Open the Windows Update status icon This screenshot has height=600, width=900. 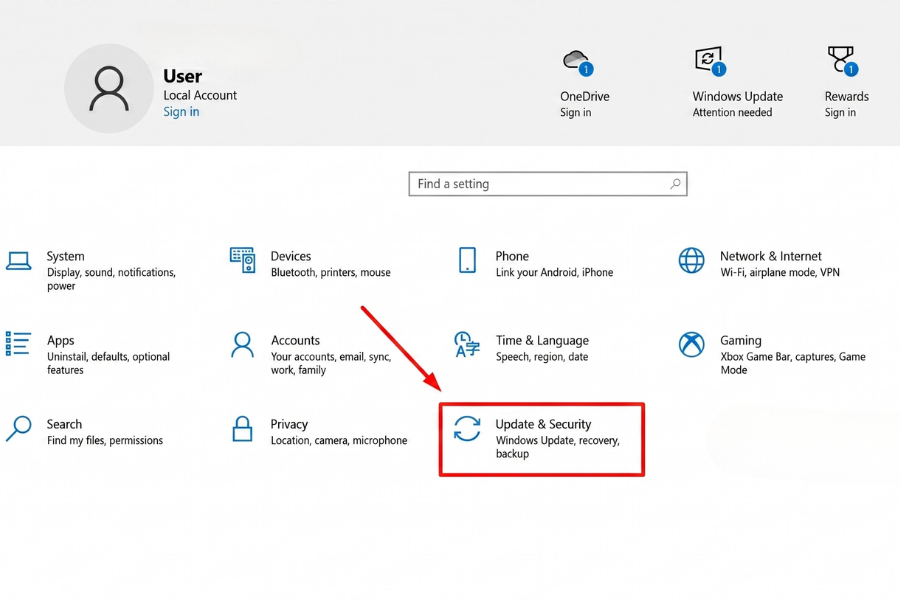pyautogui.click(x=711, y=61)
